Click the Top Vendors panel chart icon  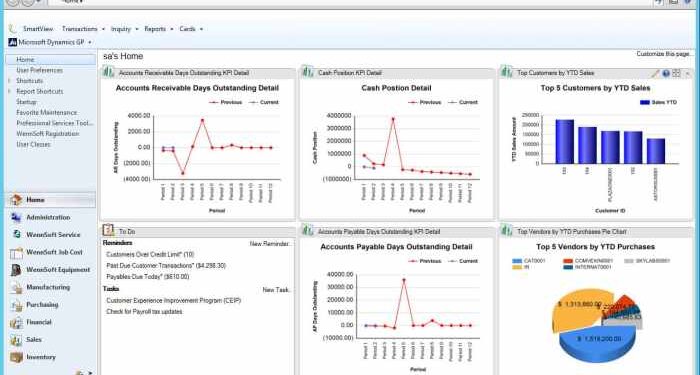click(x=507, y=230)
